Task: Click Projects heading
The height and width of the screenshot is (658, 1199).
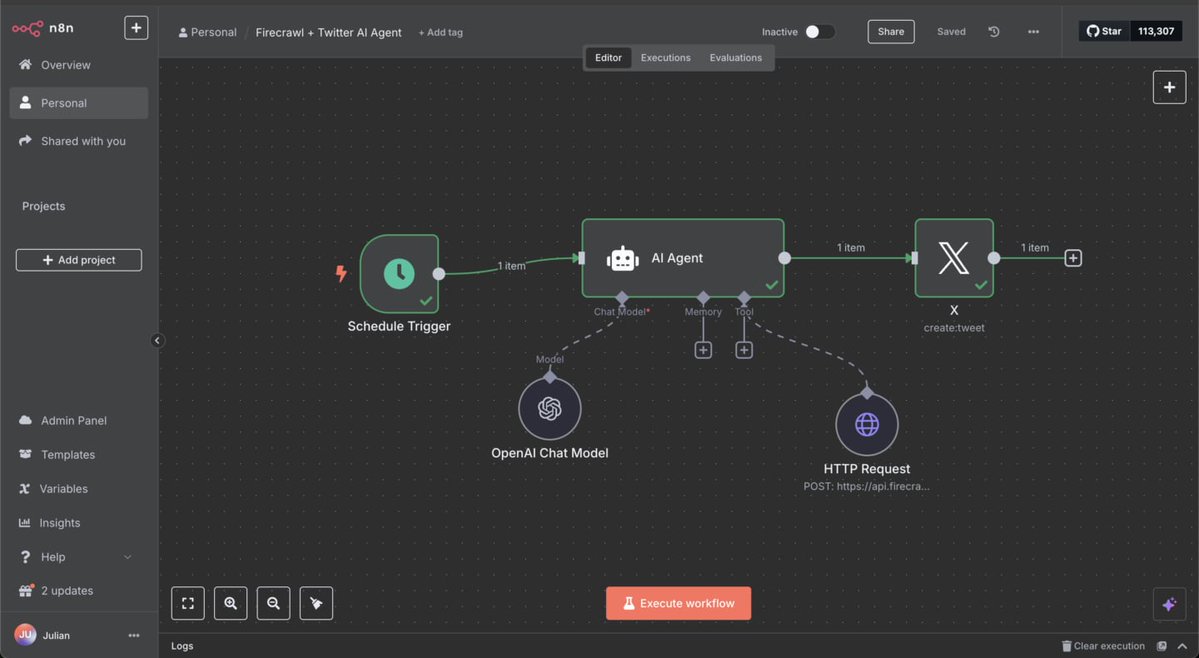Action: 44,206
